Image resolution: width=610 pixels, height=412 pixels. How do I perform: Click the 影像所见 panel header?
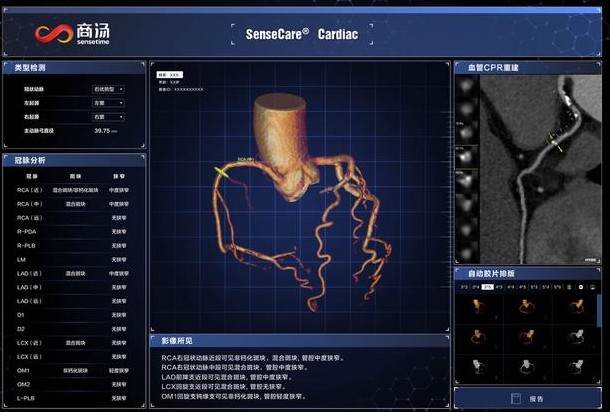(x=300, y=341)
